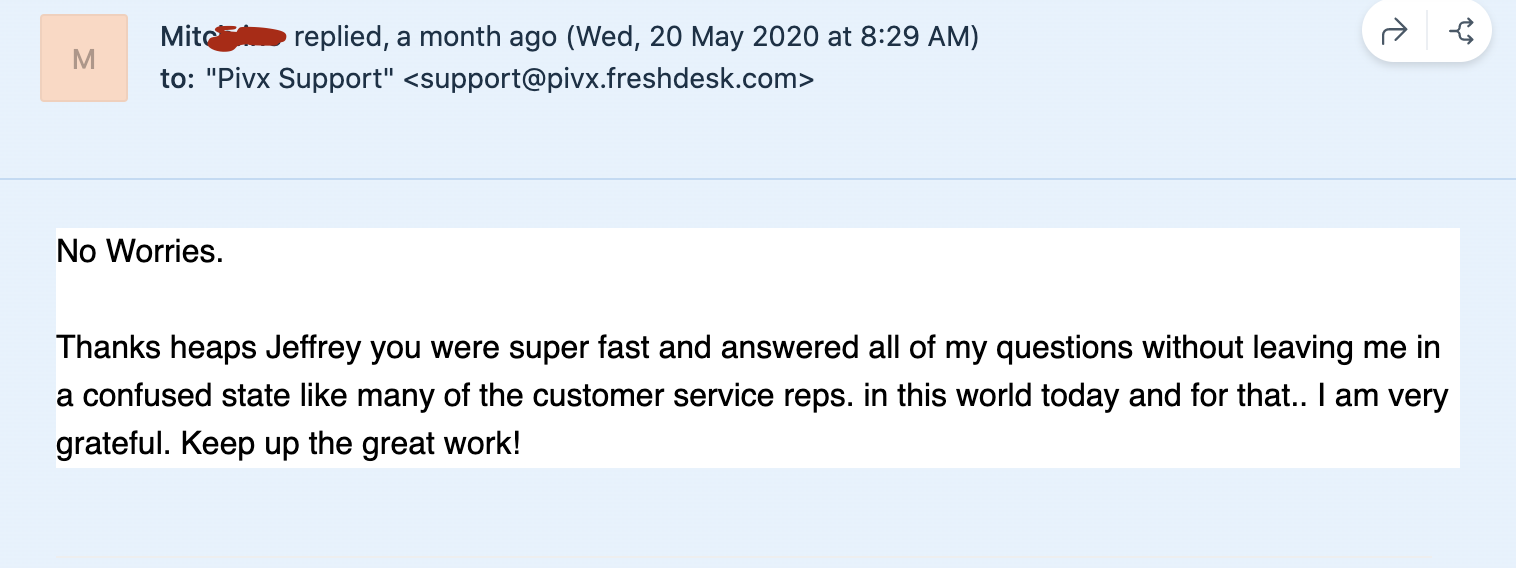Image resolution: width=1516 pixels, height=568 pixels.
Task: Click the "Wed, 20 May 2020 at 8:29 AM" timestamp
Action: (773, 38)
